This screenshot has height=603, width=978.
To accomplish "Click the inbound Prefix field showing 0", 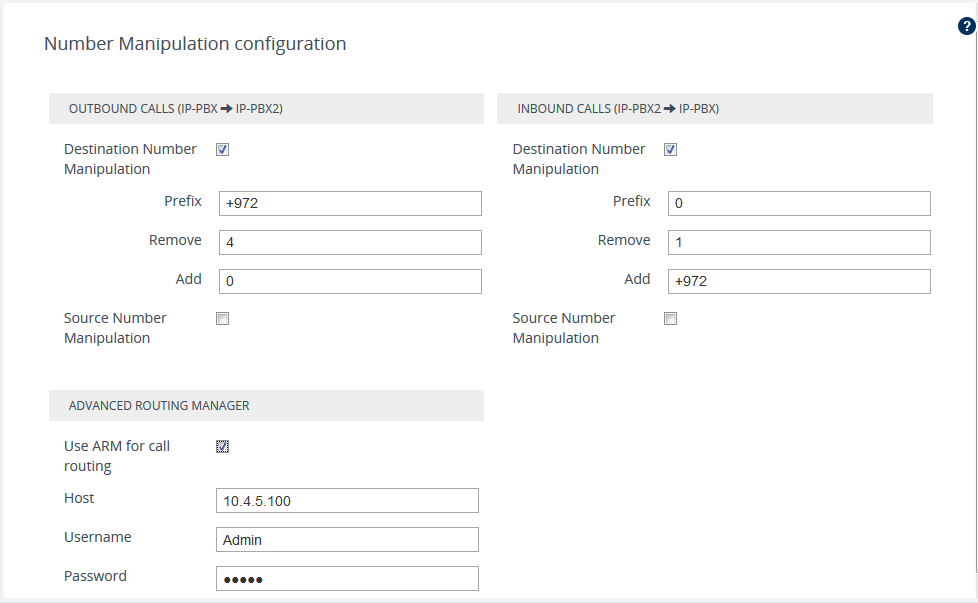I will tap(799, 204).
